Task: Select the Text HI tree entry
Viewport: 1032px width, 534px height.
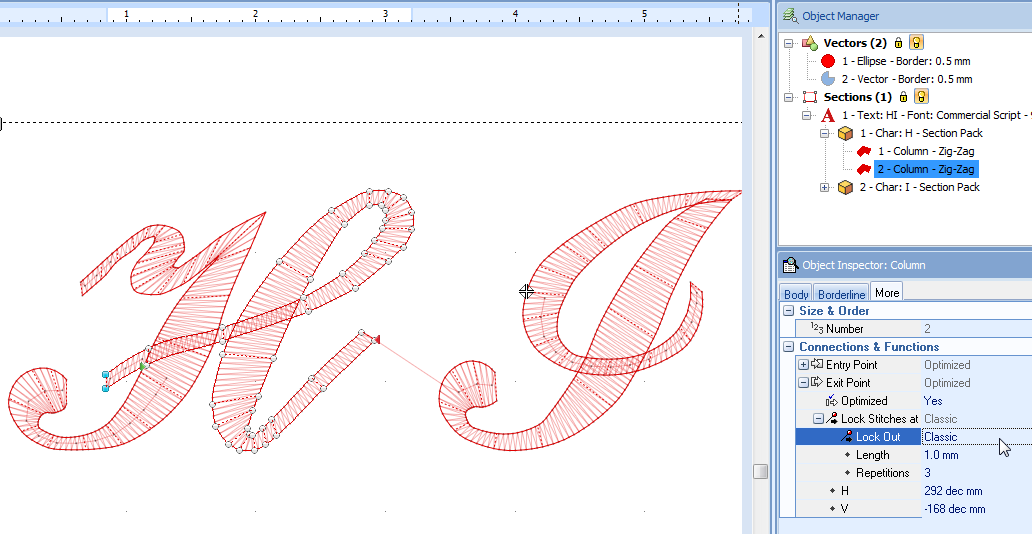Action: pos(930,115)
